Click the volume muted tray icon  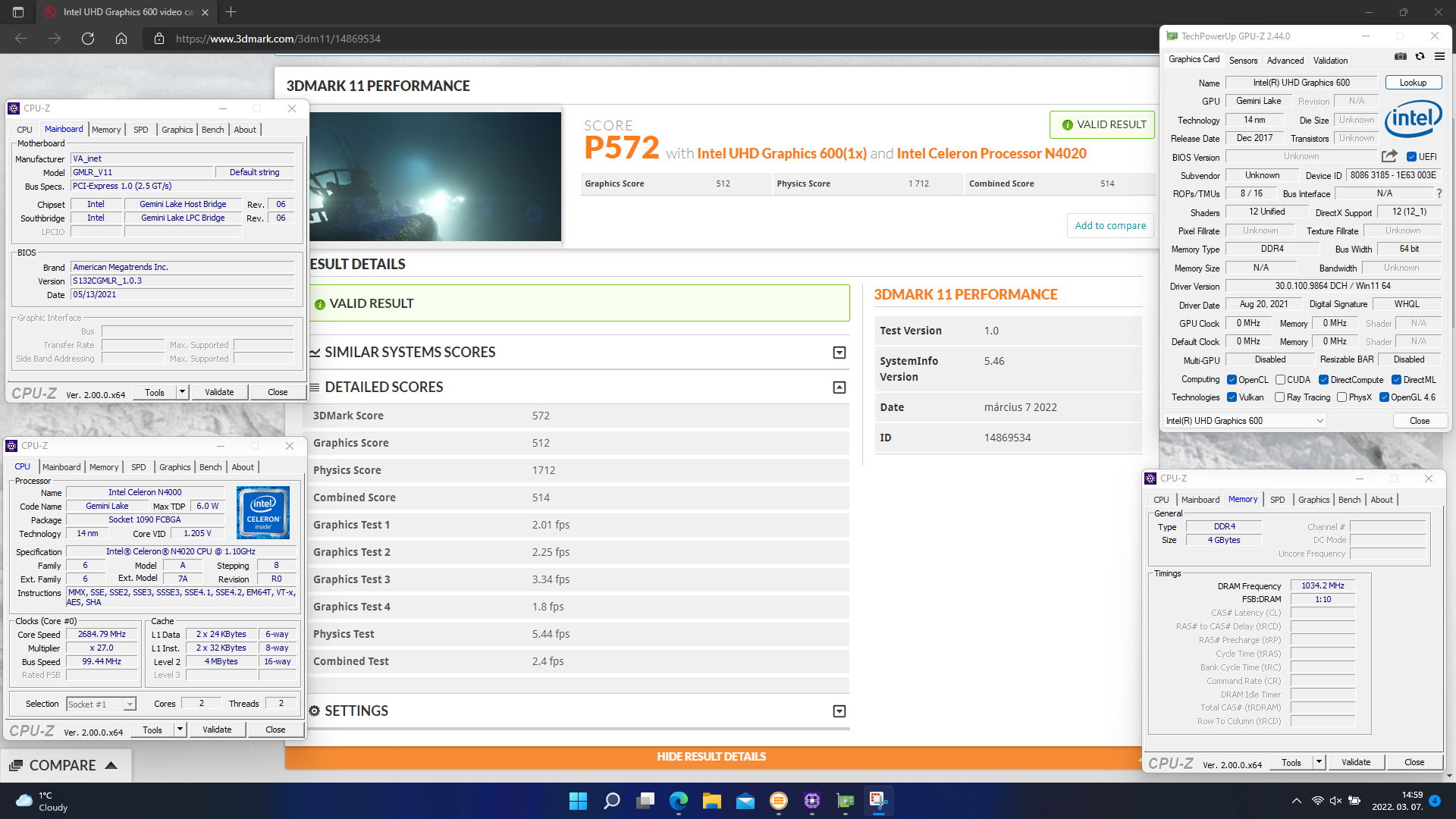point(1336,801)
